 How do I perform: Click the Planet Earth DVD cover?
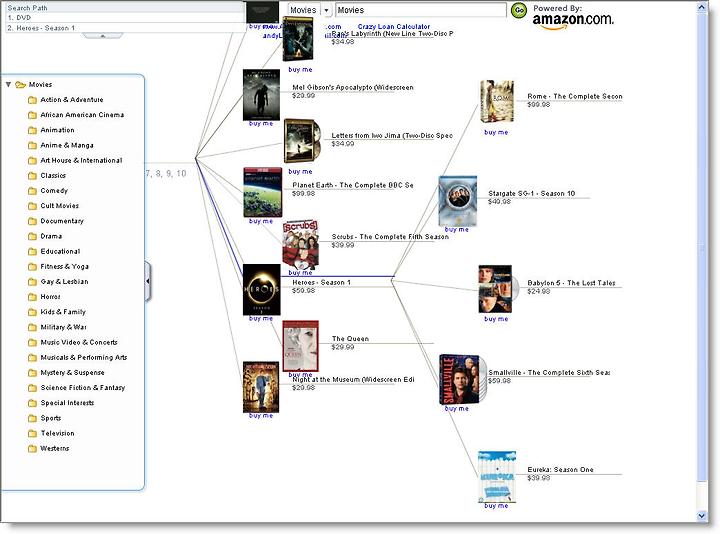pyautogui.click(x=262, y=192)
